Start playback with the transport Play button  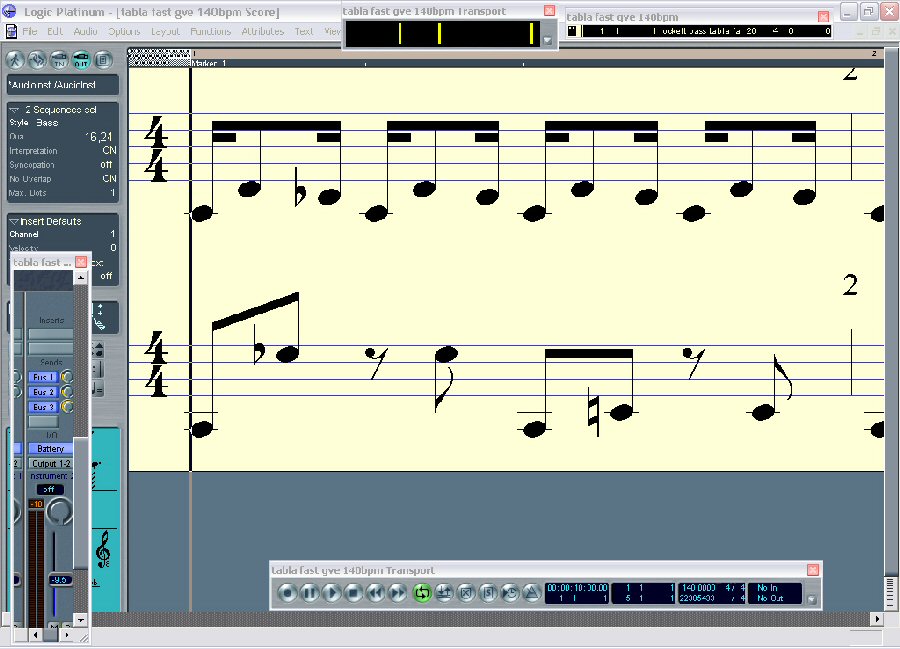[x=332, y=593]
